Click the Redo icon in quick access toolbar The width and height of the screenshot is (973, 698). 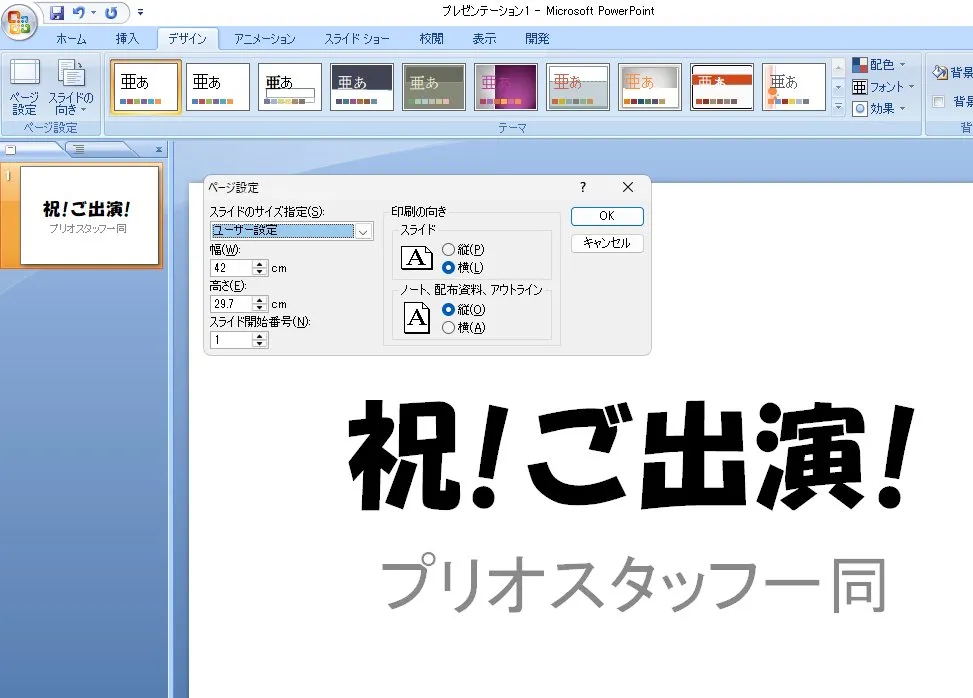click(110, 13)
